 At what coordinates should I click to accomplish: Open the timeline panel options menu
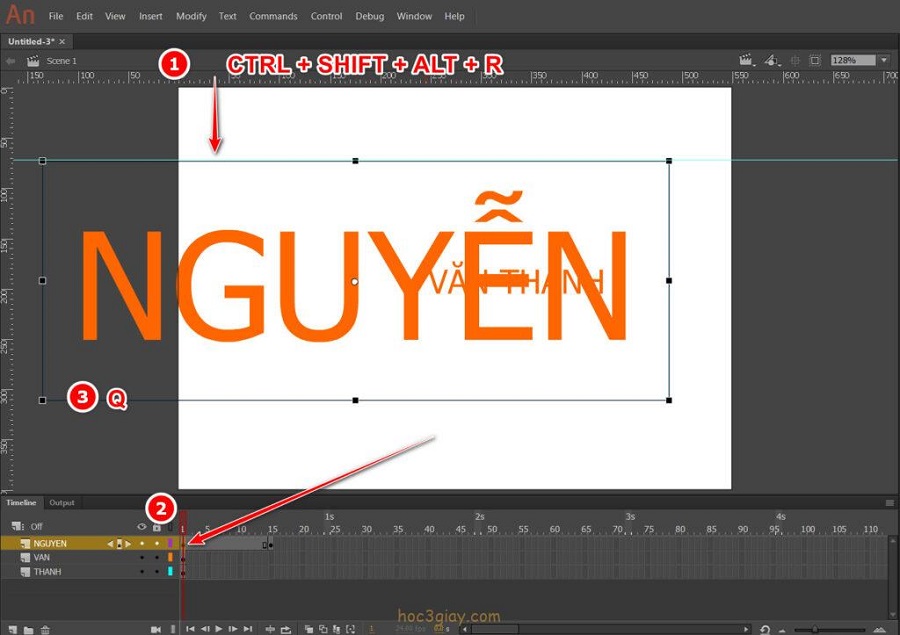(889, 503)
